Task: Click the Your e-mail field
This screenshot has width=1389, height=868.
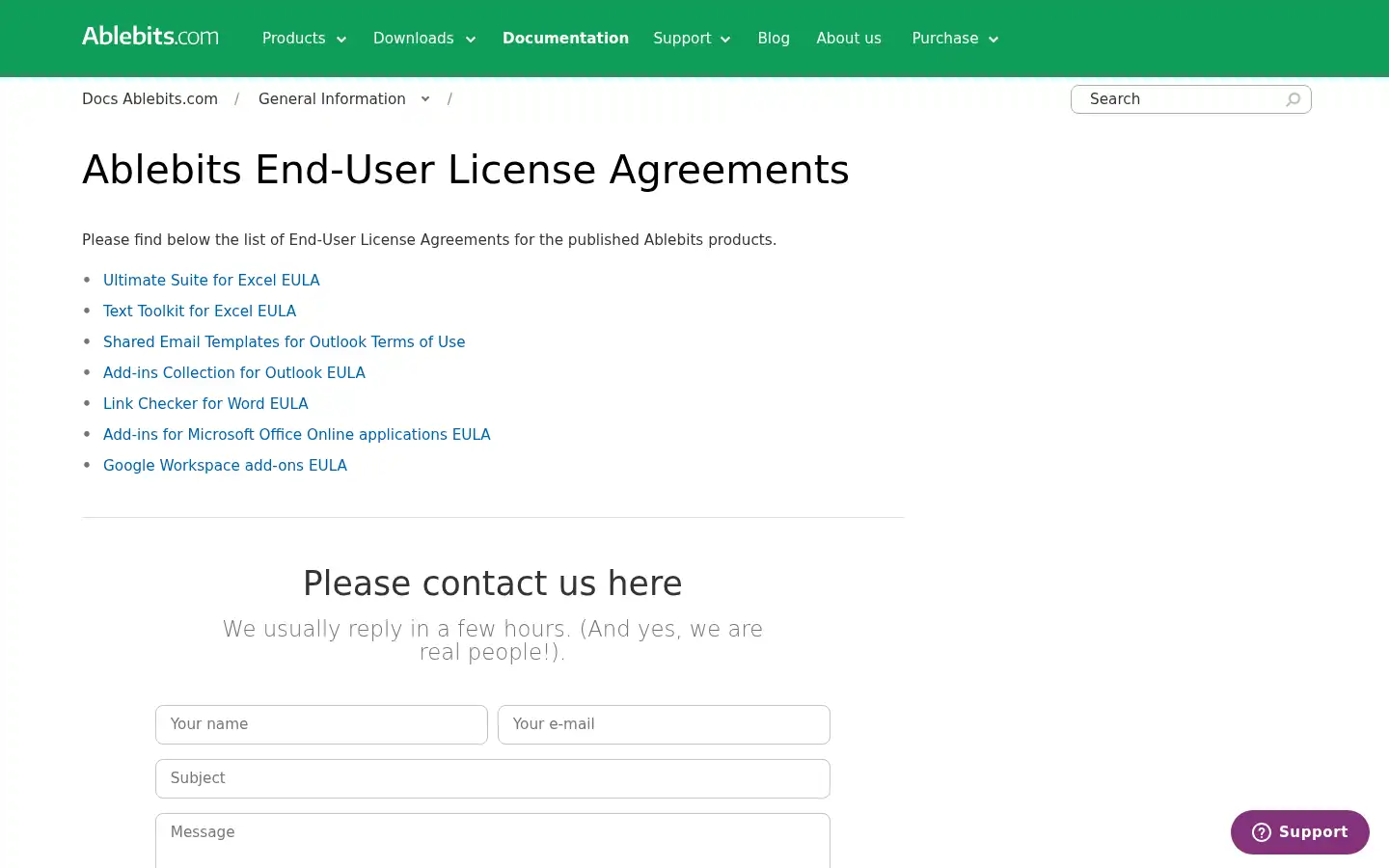Action: [664, 724]
